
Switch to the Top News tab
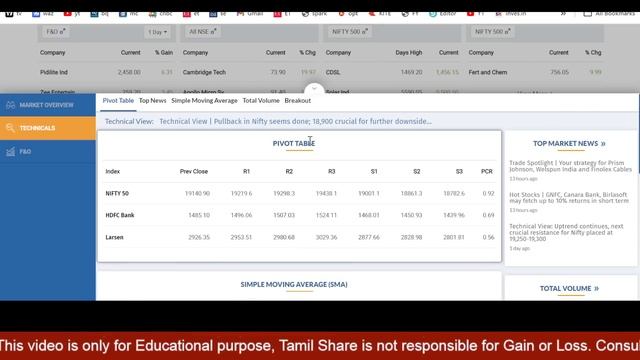point(153,101)
